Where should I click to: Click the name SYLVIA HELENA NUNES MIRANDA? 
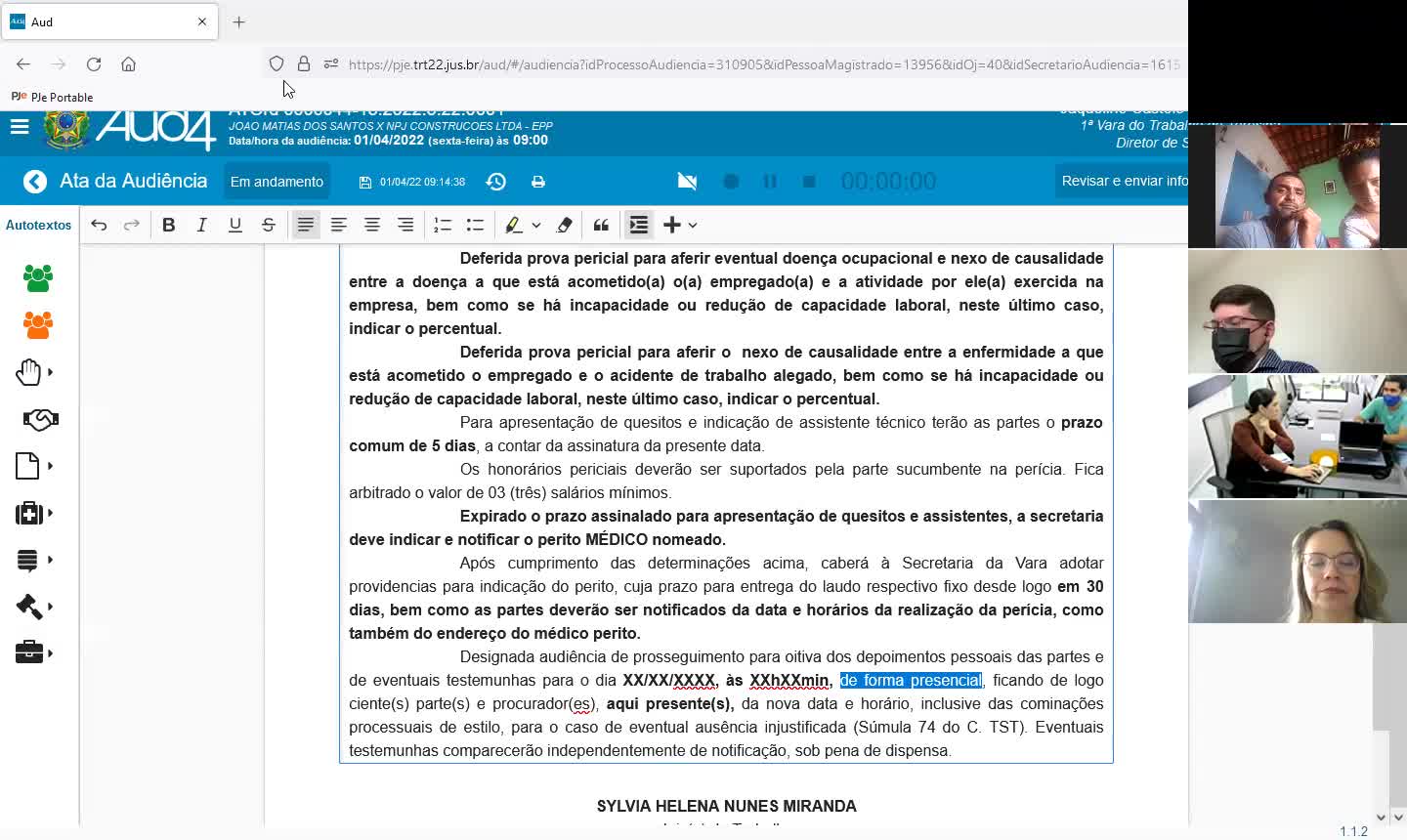point(727,807)
